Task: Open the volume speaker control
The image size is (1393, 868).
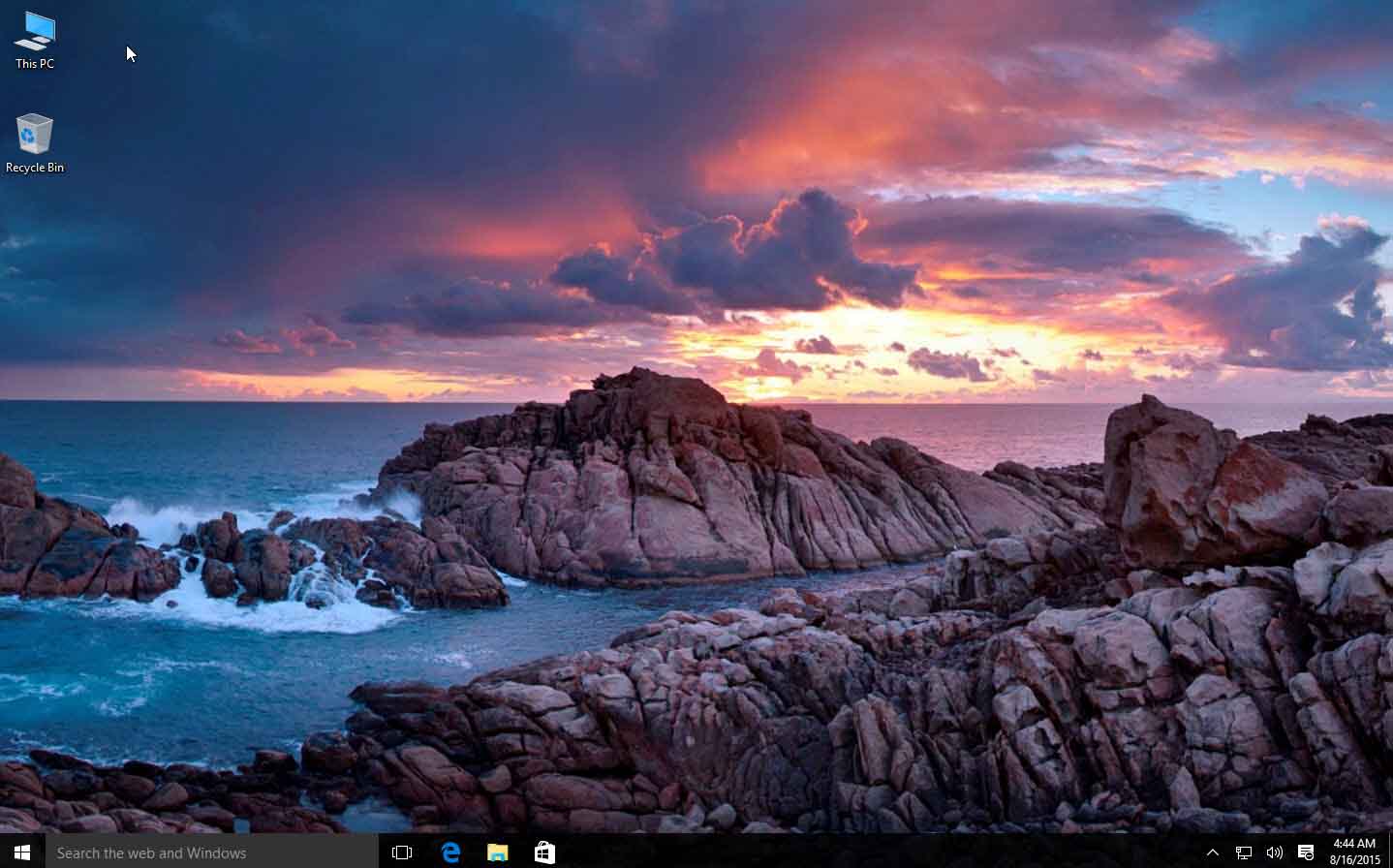Action: coord(1275,852)
